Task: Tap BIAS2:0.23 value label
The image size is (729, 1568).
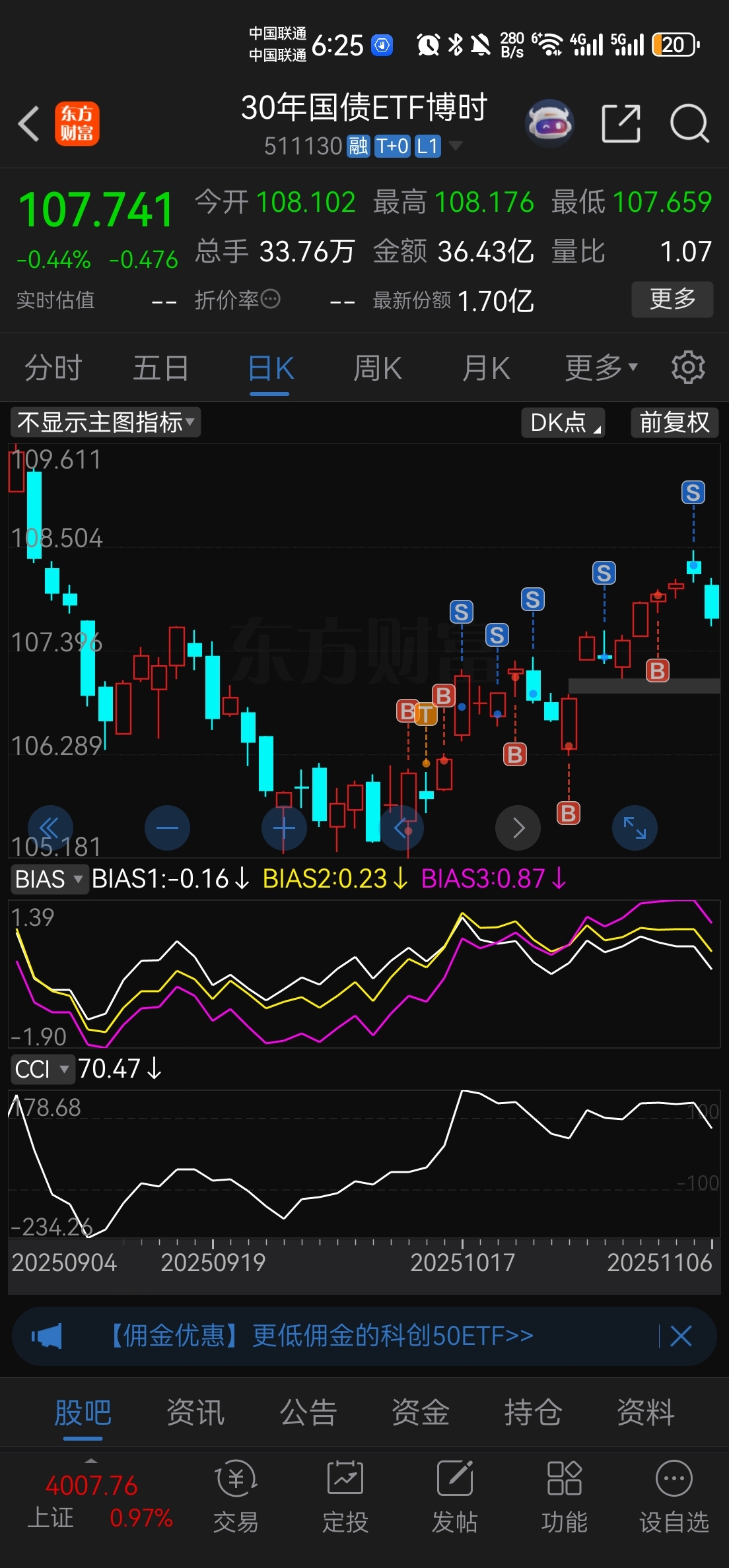Action: click(x=335, y=879)
